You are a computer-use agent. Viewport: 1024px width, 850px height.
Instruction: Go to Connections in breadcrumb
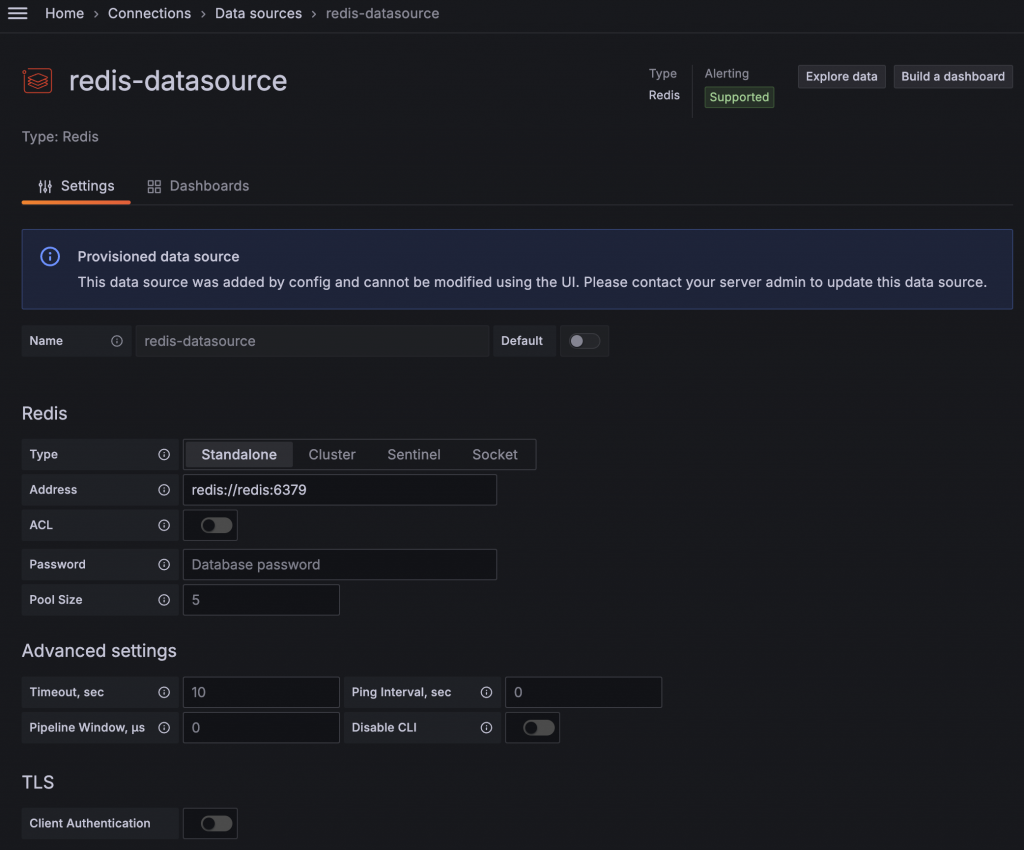click(x=150, y=13)
